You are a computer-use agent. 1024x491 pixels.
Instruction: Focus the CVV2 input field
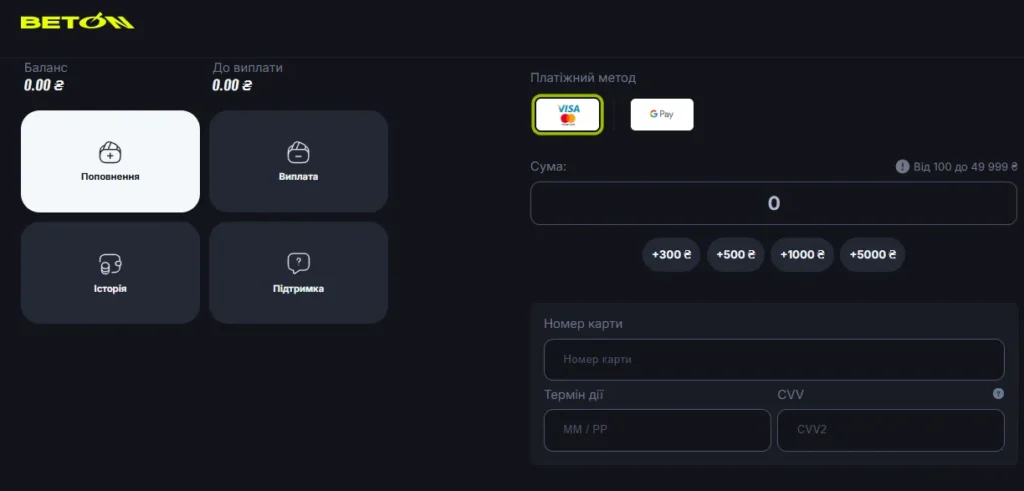(x=889, y=430)
